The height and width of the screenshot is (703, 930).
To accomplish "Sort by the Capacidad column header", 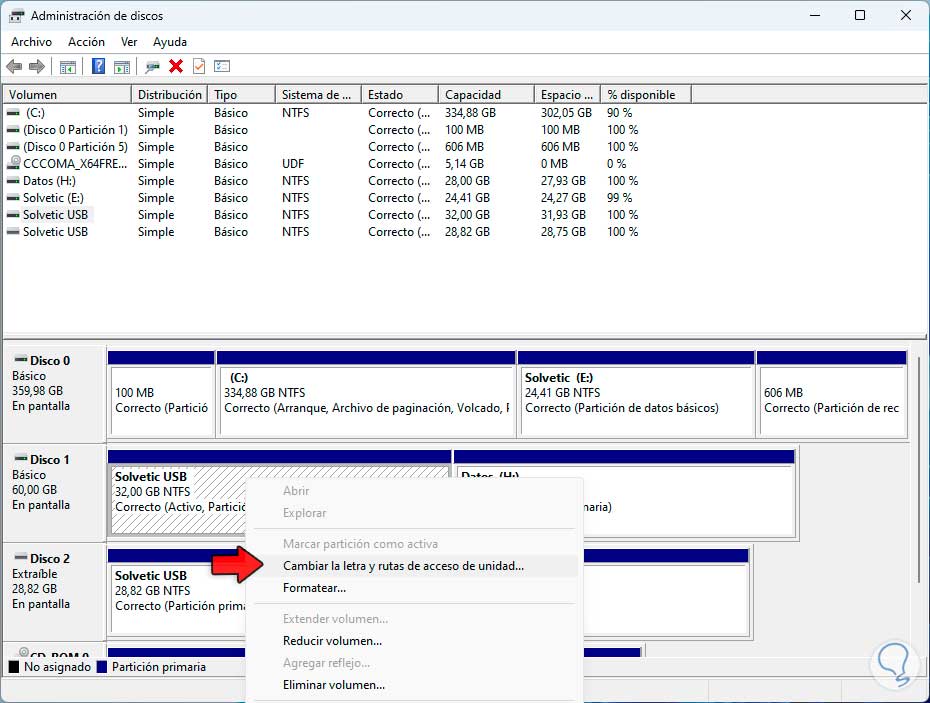I will [x=486, y=94].
